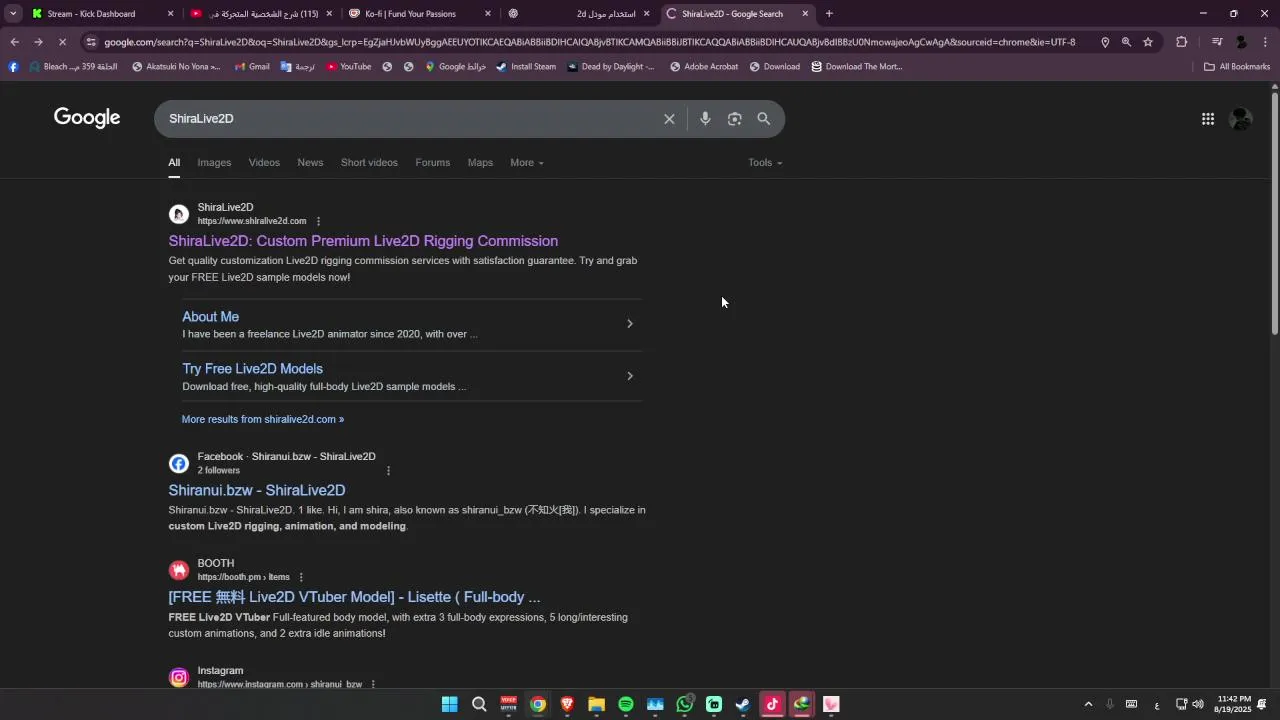Expand the About Me sitelink arrow

pos(630,324)
